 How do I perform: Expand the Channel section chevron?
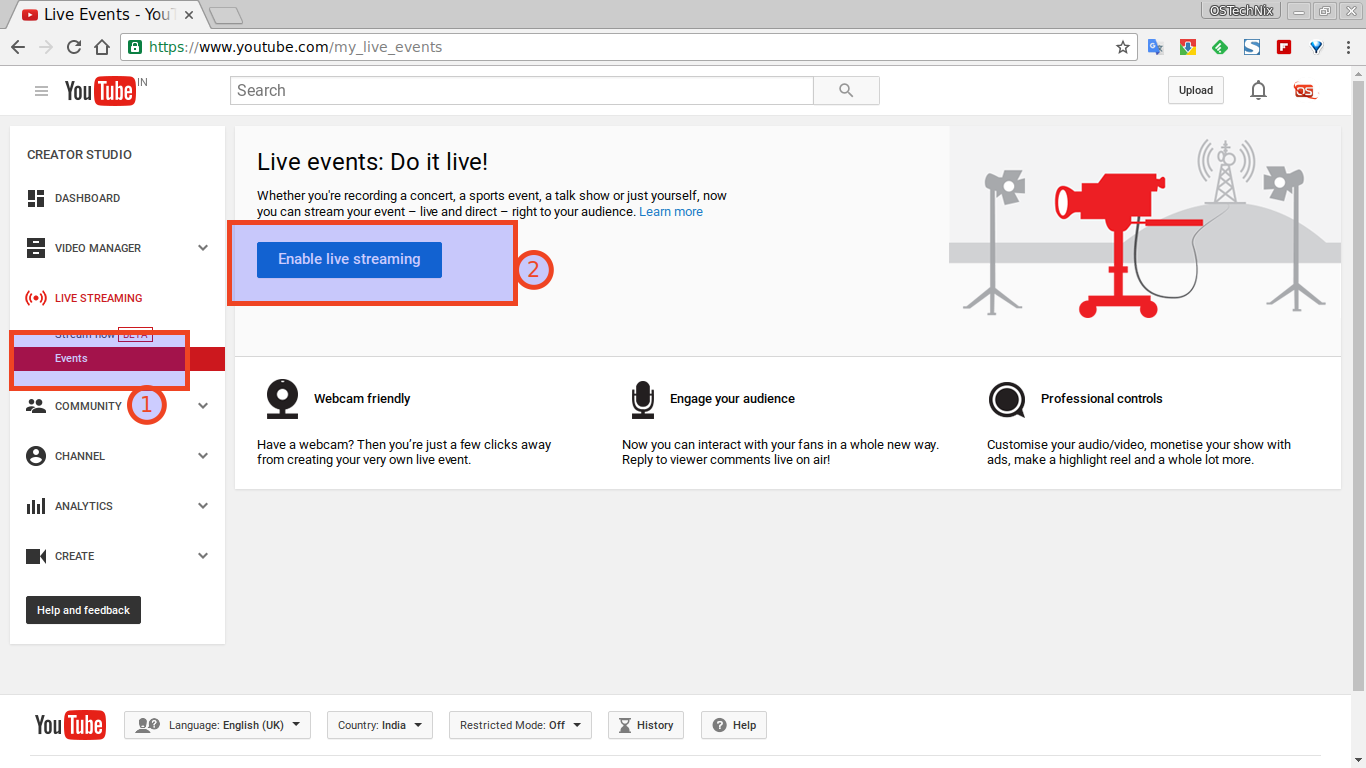(x=203, y=456)
